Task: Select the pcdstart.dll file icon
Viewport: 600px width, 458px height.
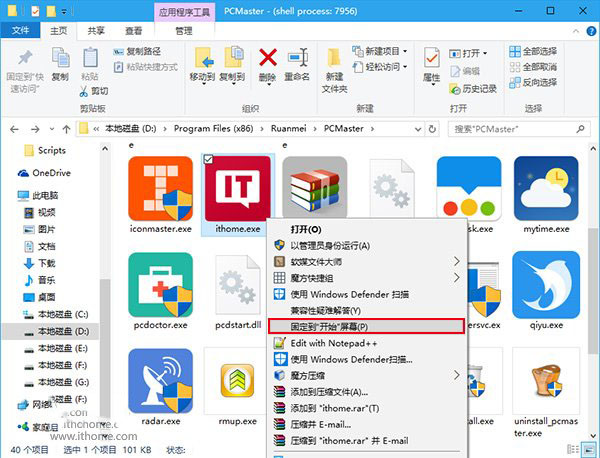Action: [x=238, y=285]
